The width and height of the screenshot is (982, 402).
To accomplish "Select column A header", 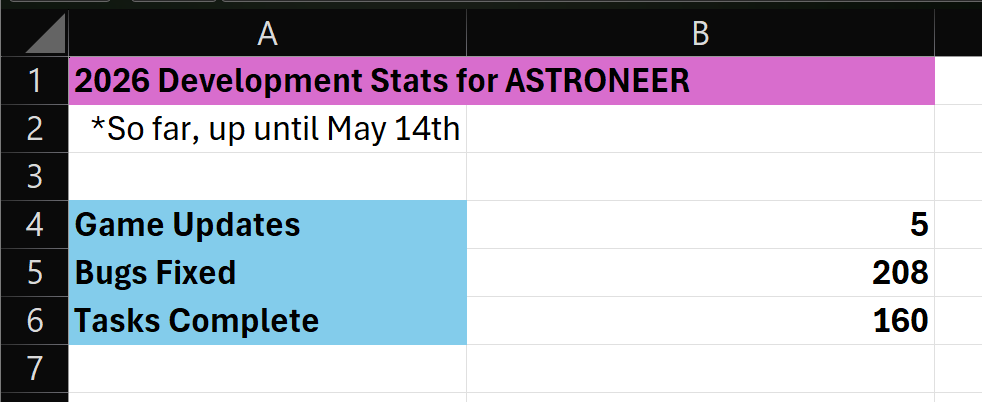I will (267, 33).
